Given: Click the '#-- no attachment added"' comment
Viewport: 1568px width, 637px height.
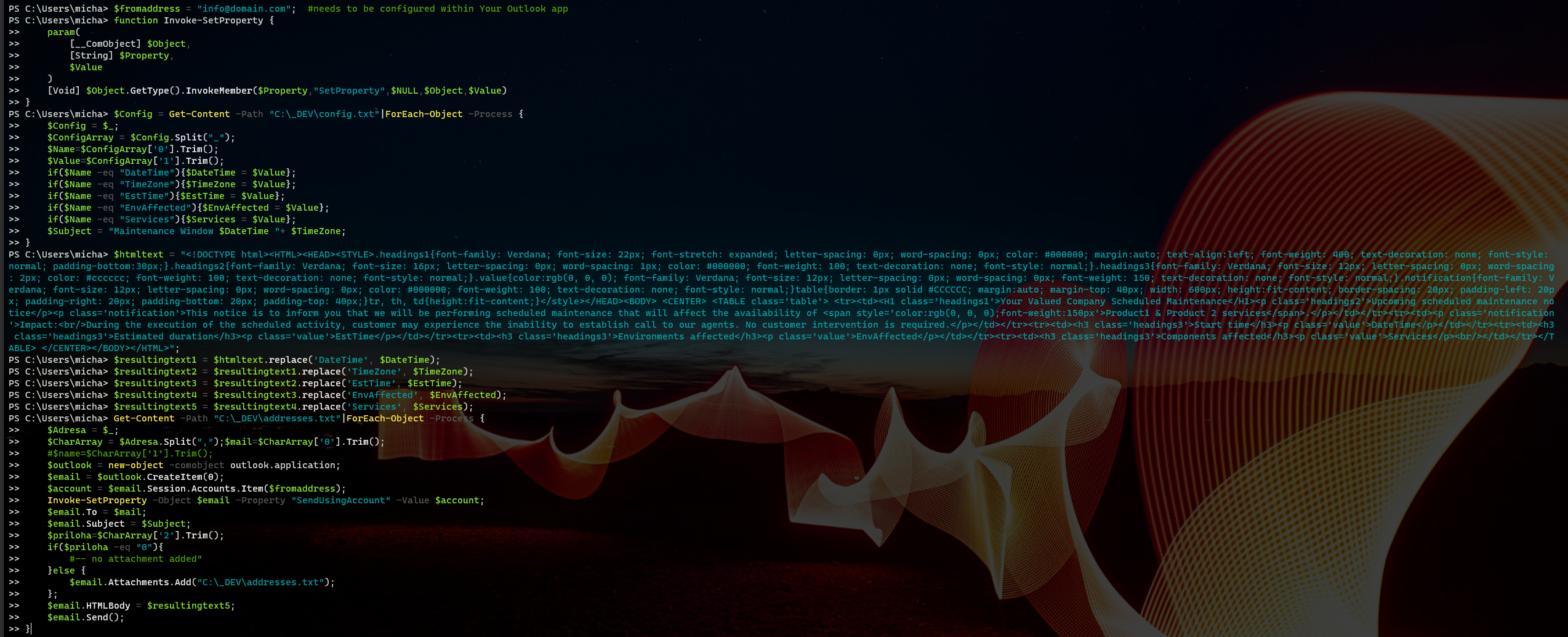Looking at the screenshot, I should (x=136, y=559).
